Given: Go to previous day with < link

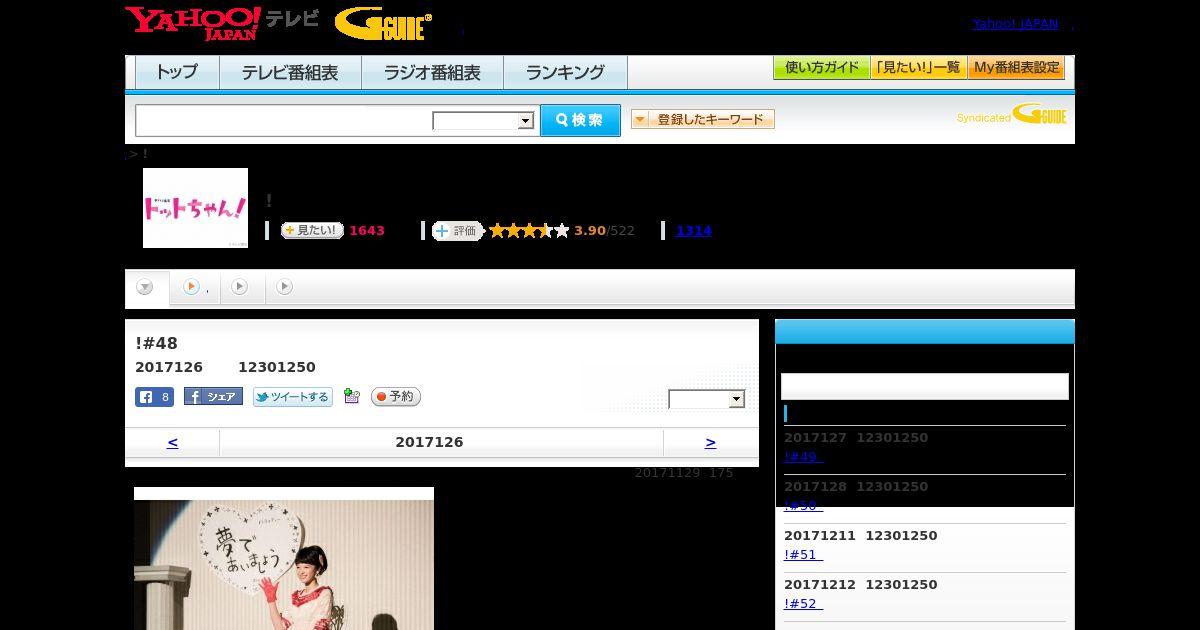Looking at the screenshot, I should click(172, 442).
